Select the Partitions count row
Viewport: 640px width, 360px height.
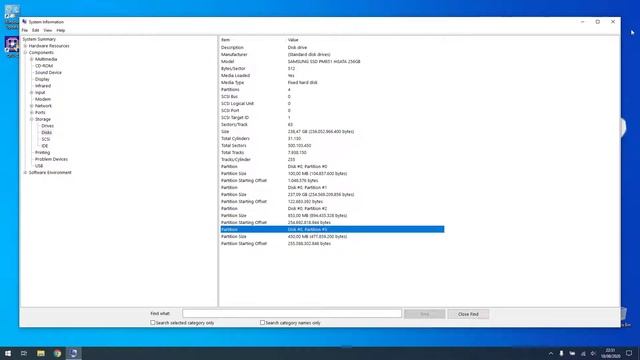point(332,89)
